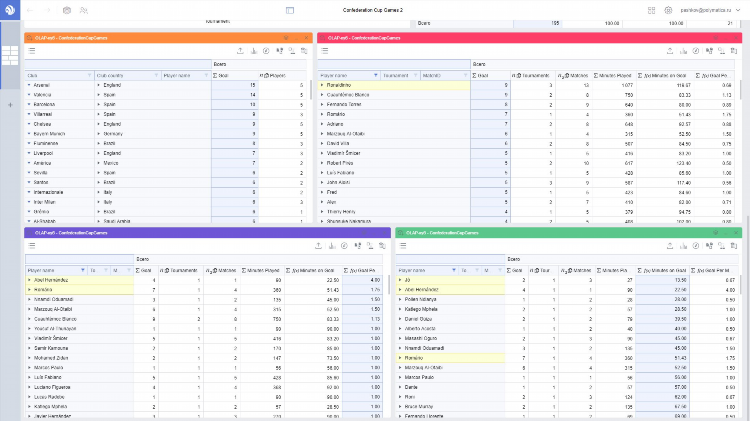The width and height of the screenshot is (750, 421).
Task: Click the orange panel vertical scrollbar
Action: [311, 91]
